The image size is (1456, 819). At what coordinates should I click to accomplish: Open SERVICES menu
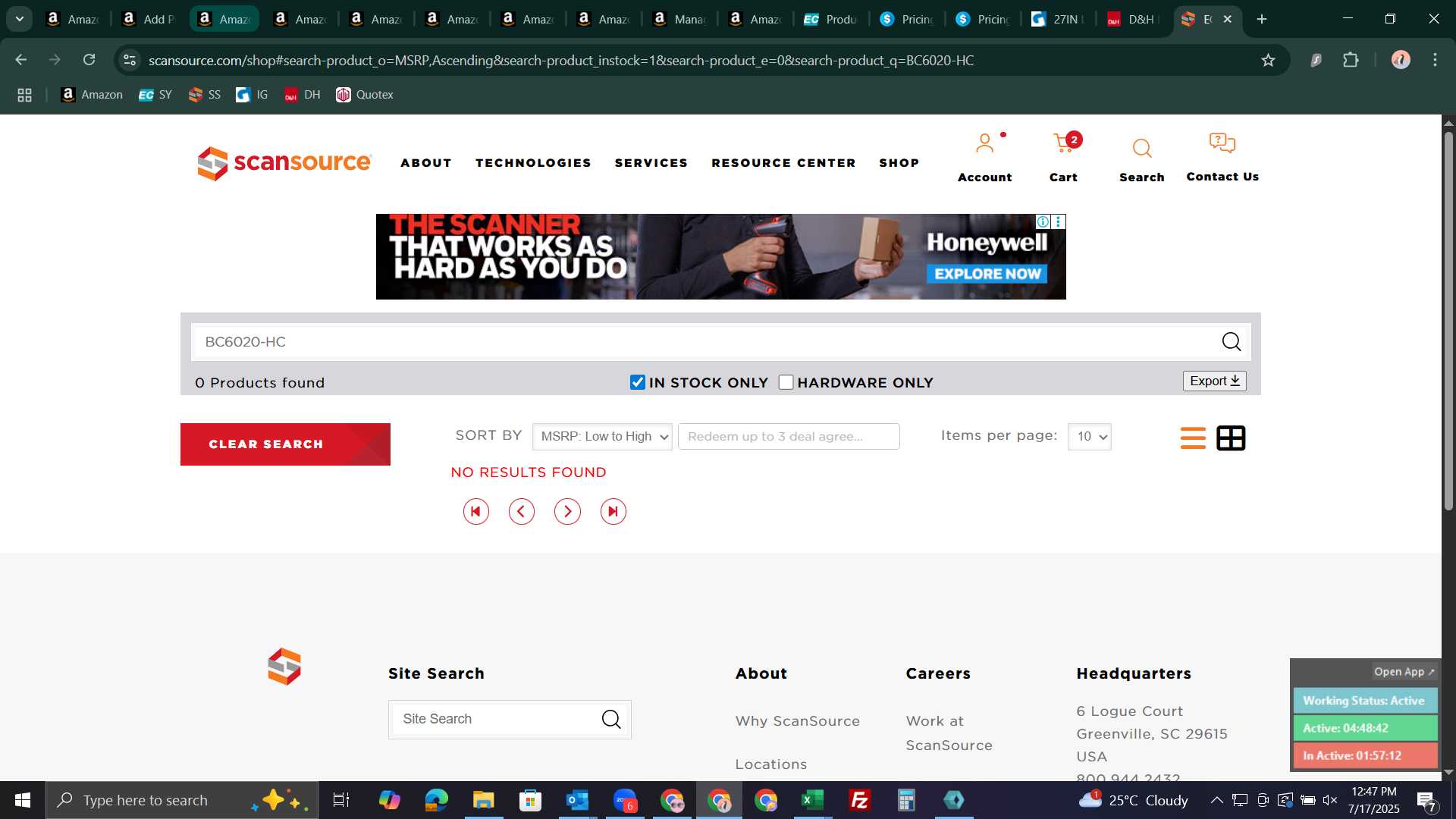click(651, 163)
